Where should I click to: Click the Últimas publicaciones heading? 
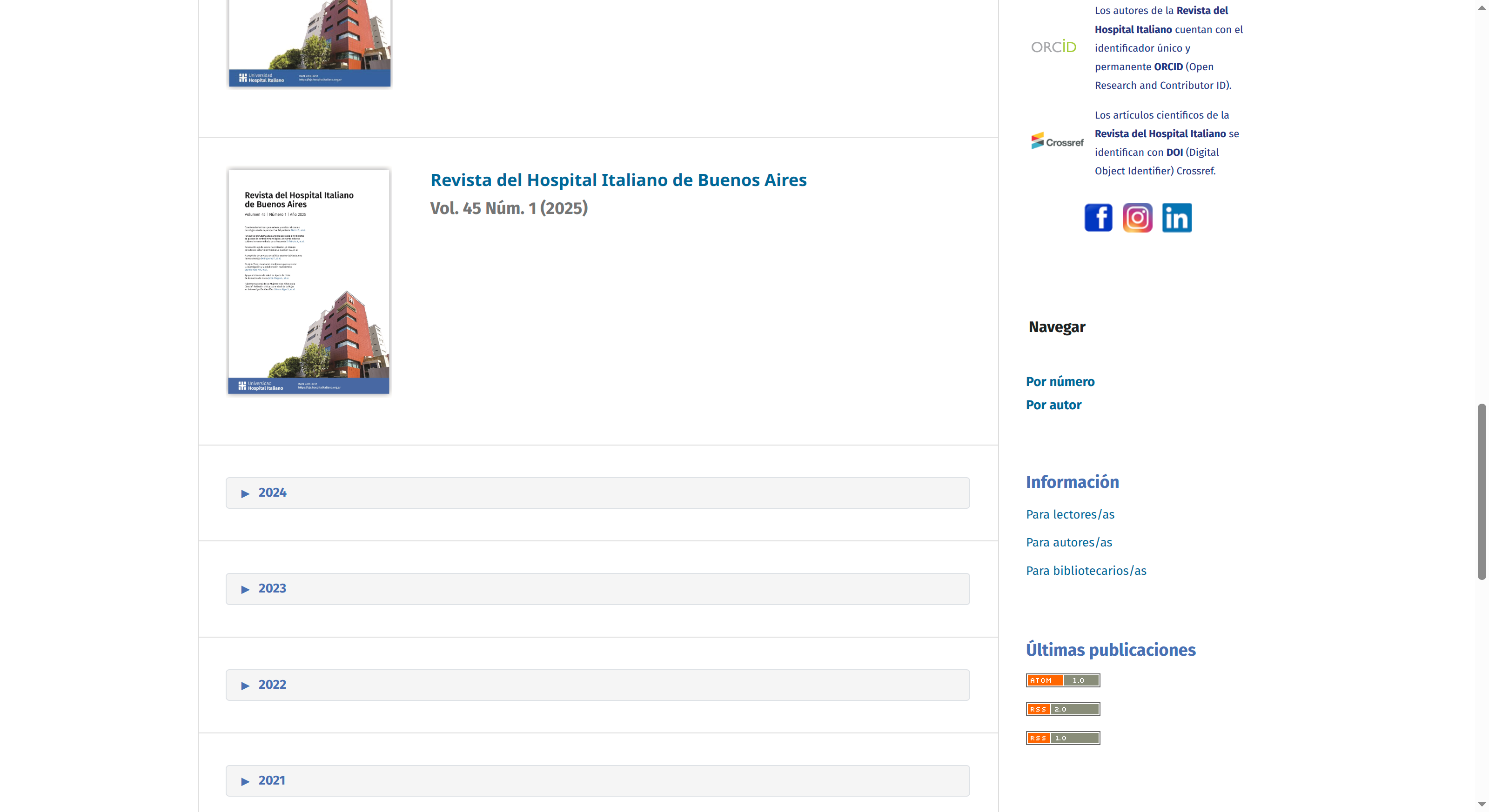[1110, 650]
